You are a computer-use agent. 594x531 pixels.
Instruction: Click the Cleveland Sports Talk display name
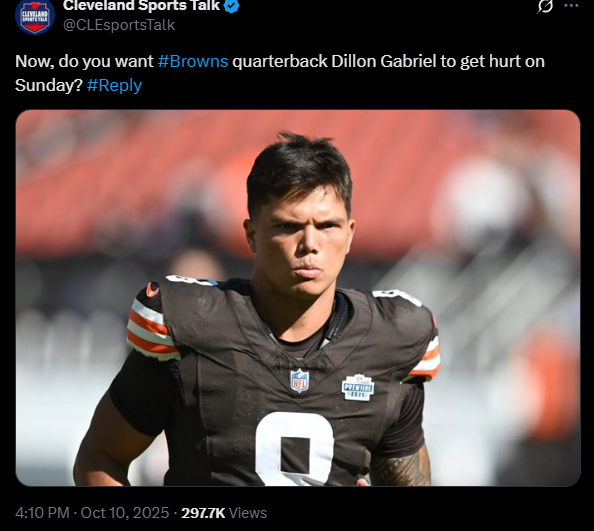(141, 6)
